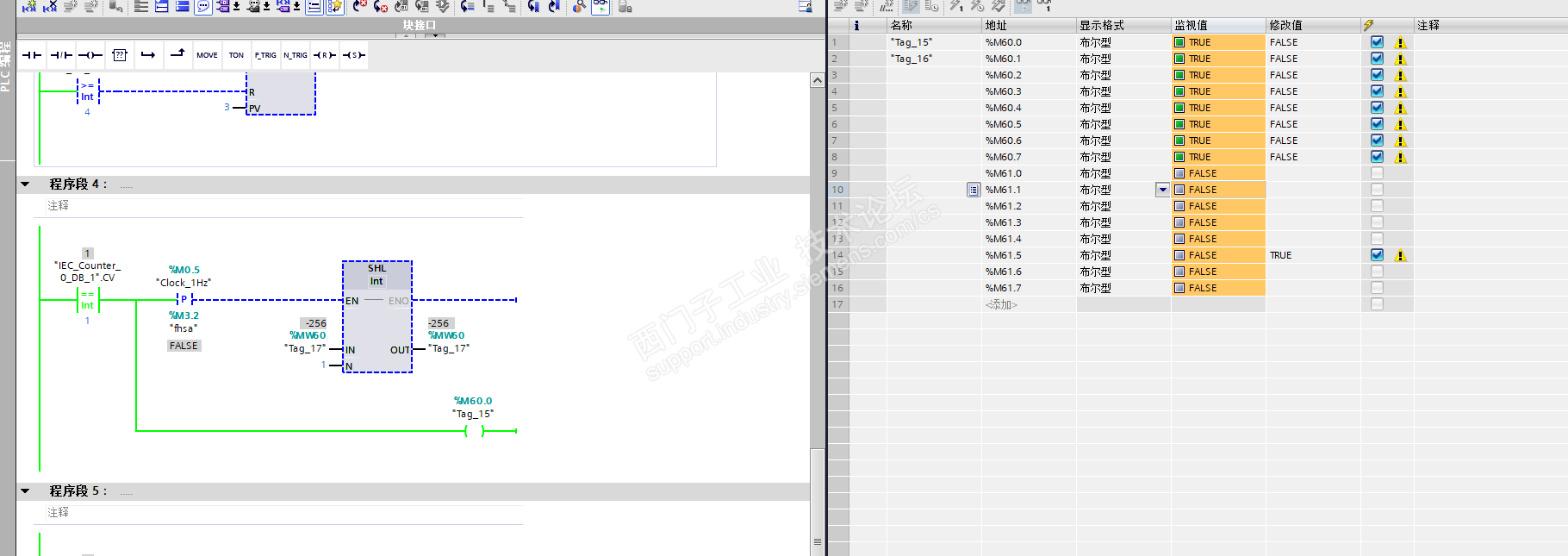Viewport: 1568px width, 556px height.
Task: Click the warning icon in the %M60.0 row
Action: (x=1400, y=42)
